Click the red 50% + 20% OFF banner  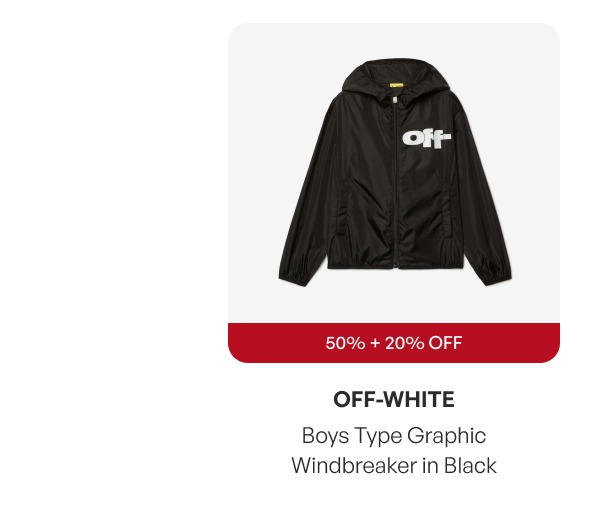pyautogui.click(x=394, y=342)
